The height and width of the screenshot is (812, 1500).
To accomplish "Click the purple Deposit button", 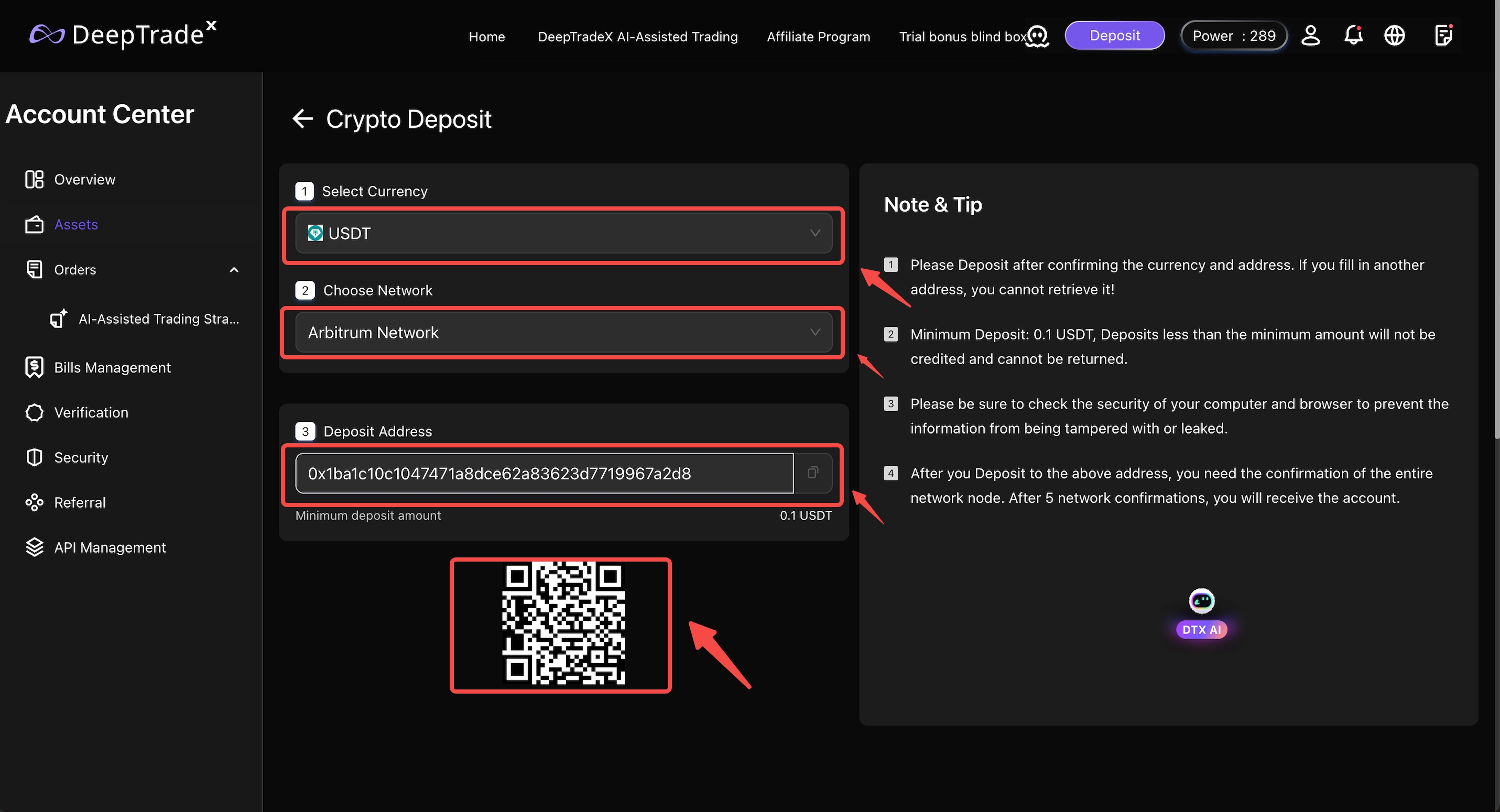I will coord(1115,36).
